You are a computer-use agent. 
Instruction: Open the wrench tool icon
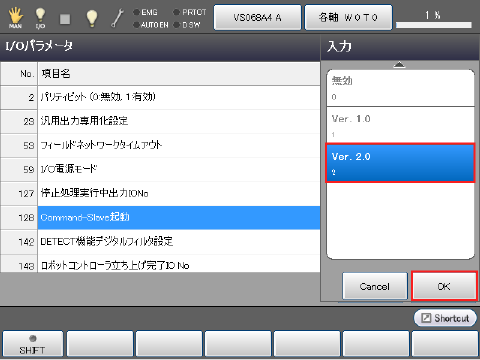(x=117, y=18)
